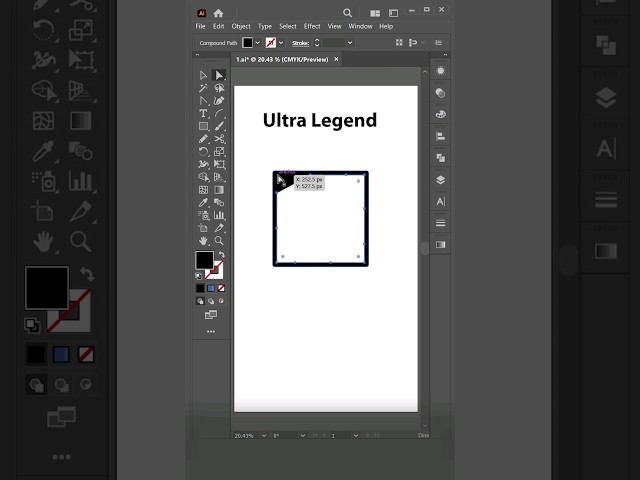The width and height of the screenshot is (640, 480).
Task: Open the File menu
Action: coord(200,26)
